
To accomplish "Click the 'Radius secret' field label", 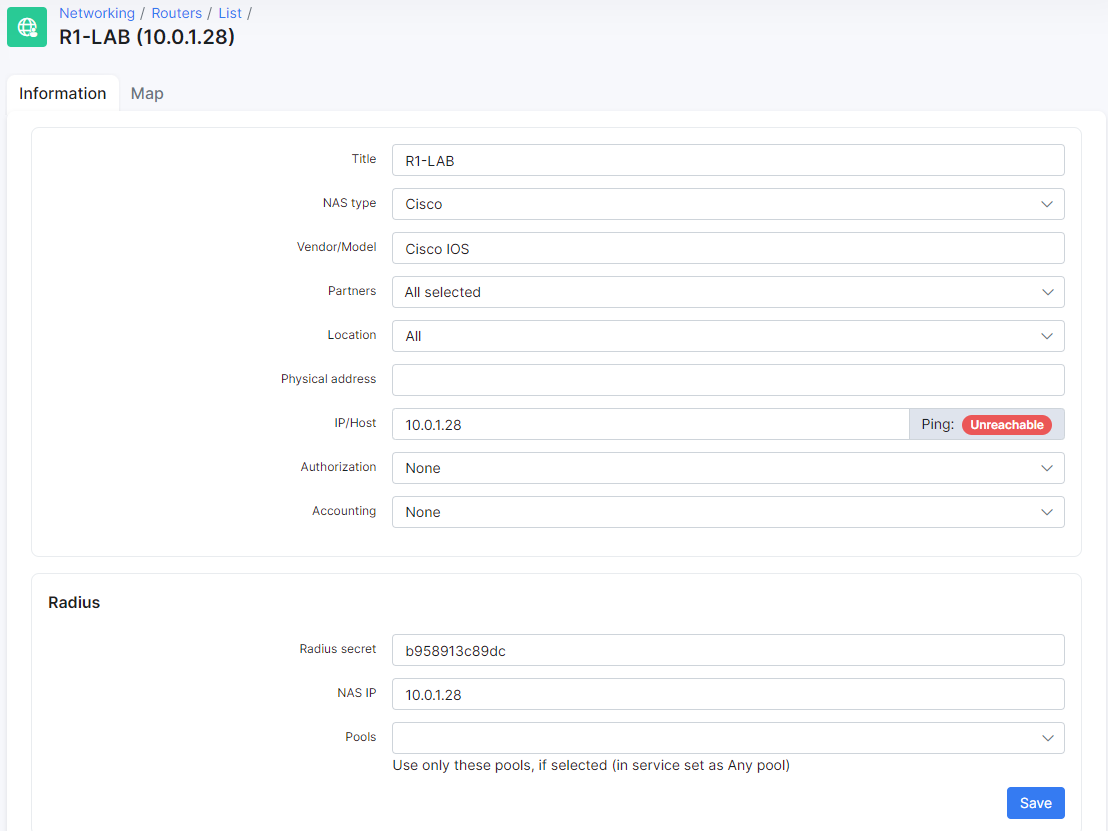I will (x=337, y=649).
